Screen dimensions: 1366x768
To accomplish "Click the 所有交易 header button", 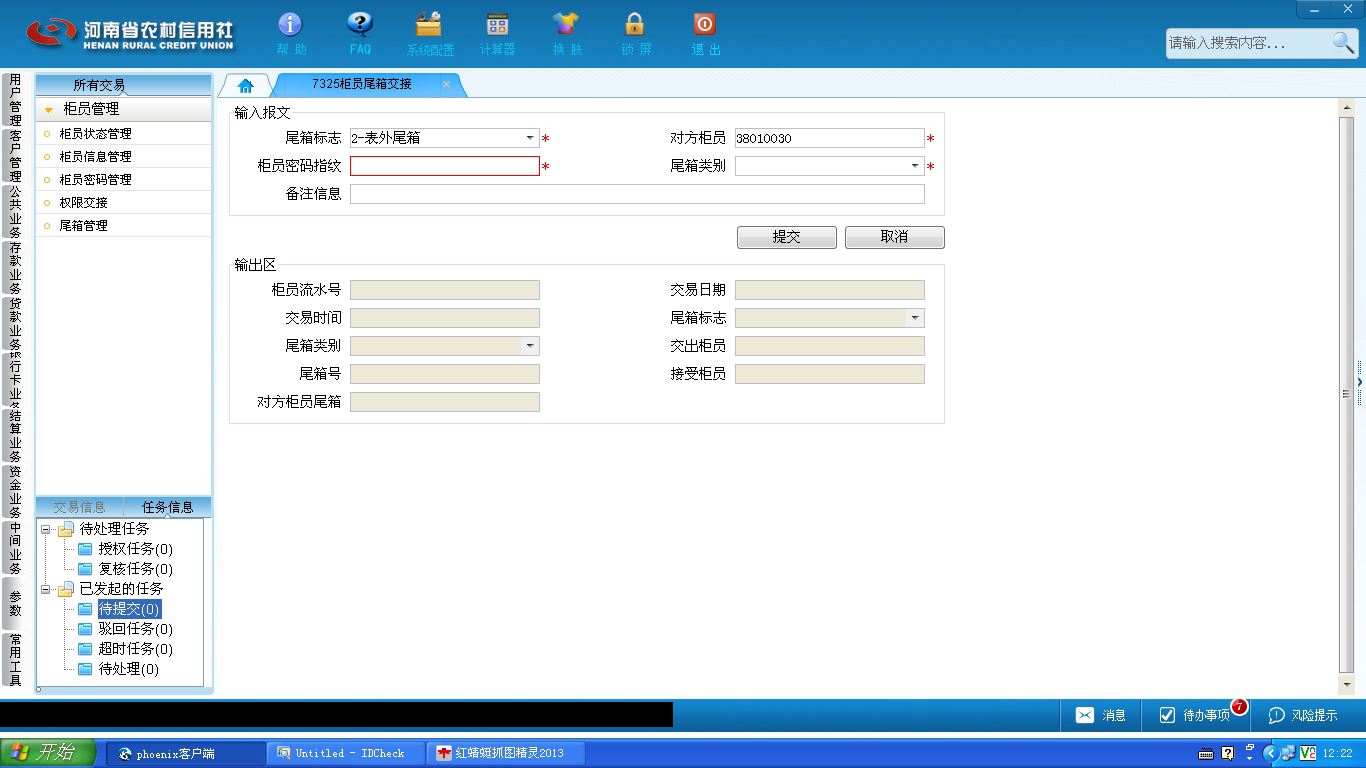I will pos(124,85).
